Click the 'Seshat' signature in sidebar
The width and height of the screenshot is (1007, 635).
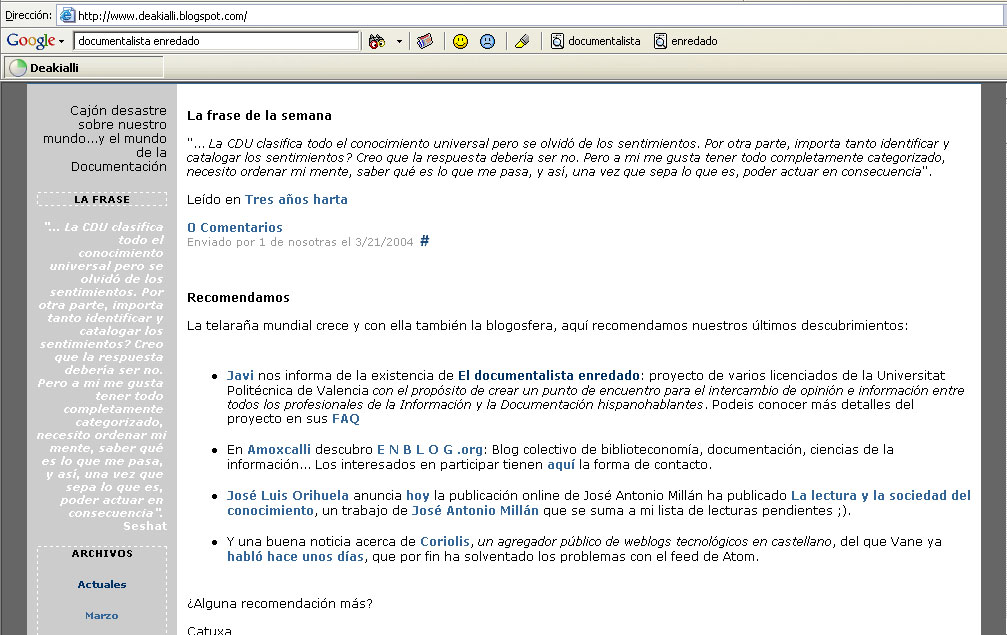point(145,526)
